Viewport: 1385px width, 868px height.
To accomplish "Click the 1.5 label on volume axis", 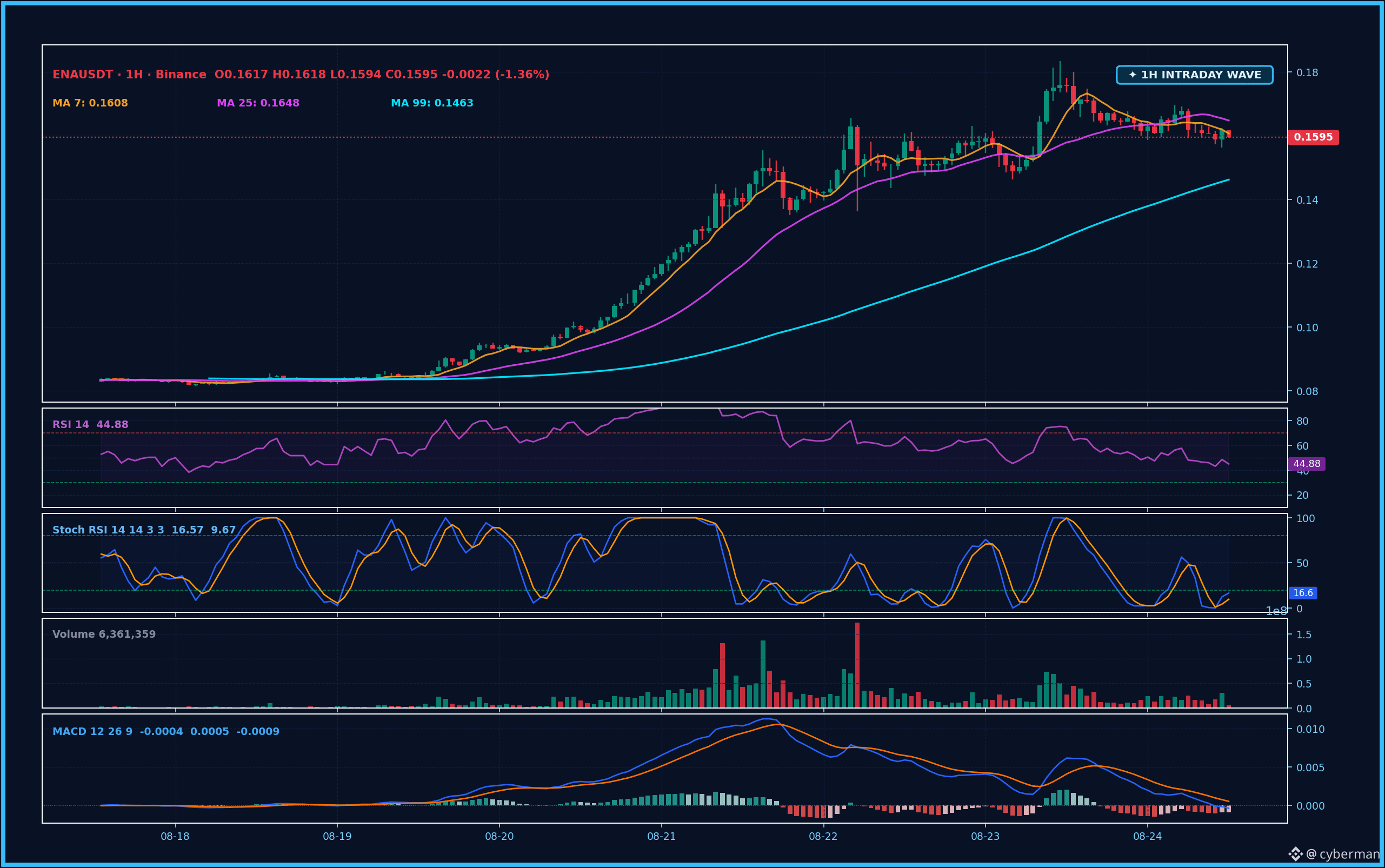I will coord(1304,635).
